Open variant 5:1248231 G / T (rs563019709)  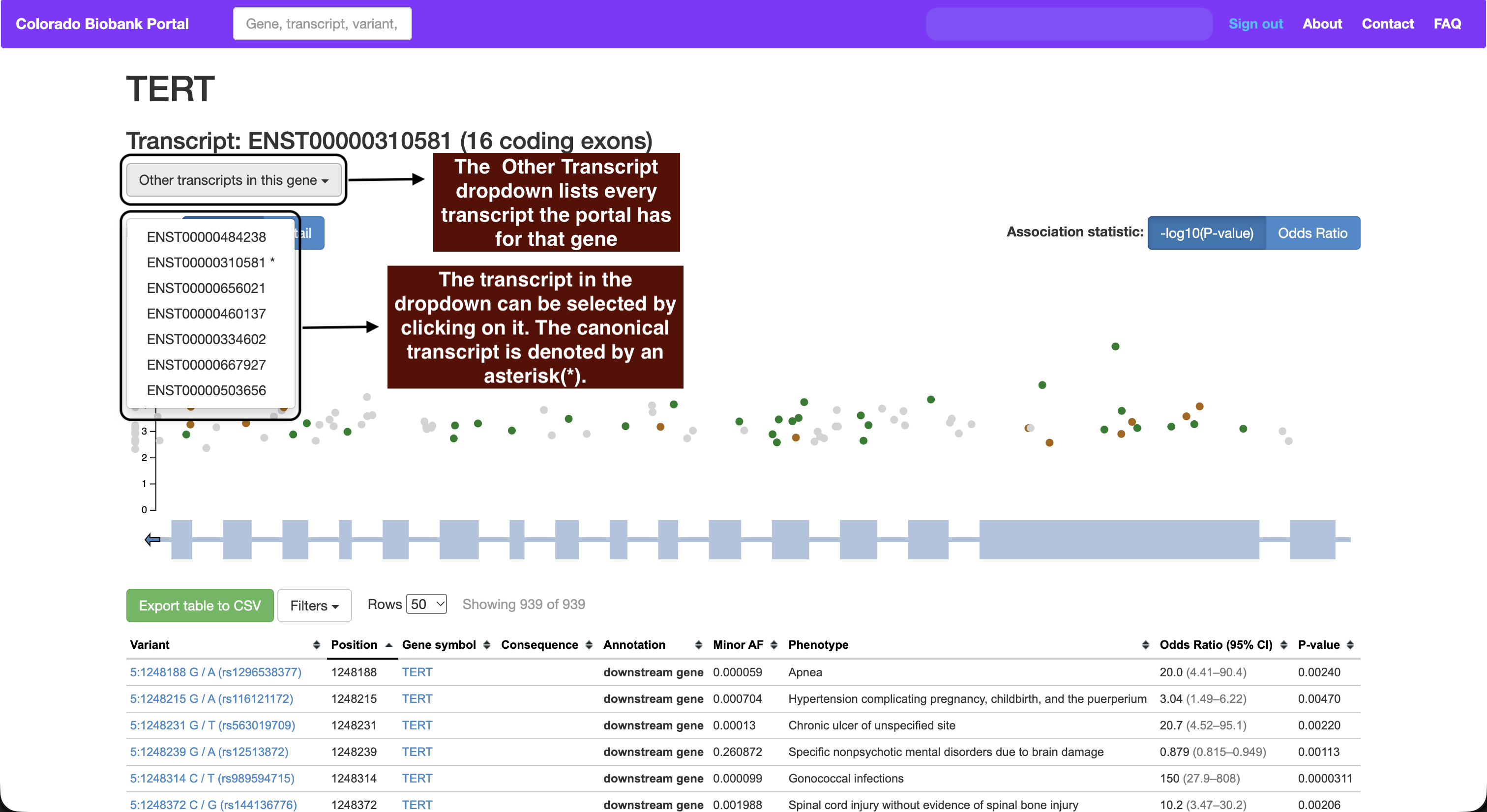[212, 725]
